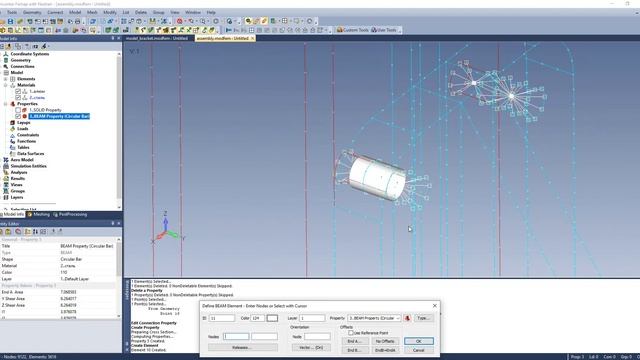Click the Elements grid icon in the tree
The height and width of the screenshot is (360, 640).
coord(13,79)
